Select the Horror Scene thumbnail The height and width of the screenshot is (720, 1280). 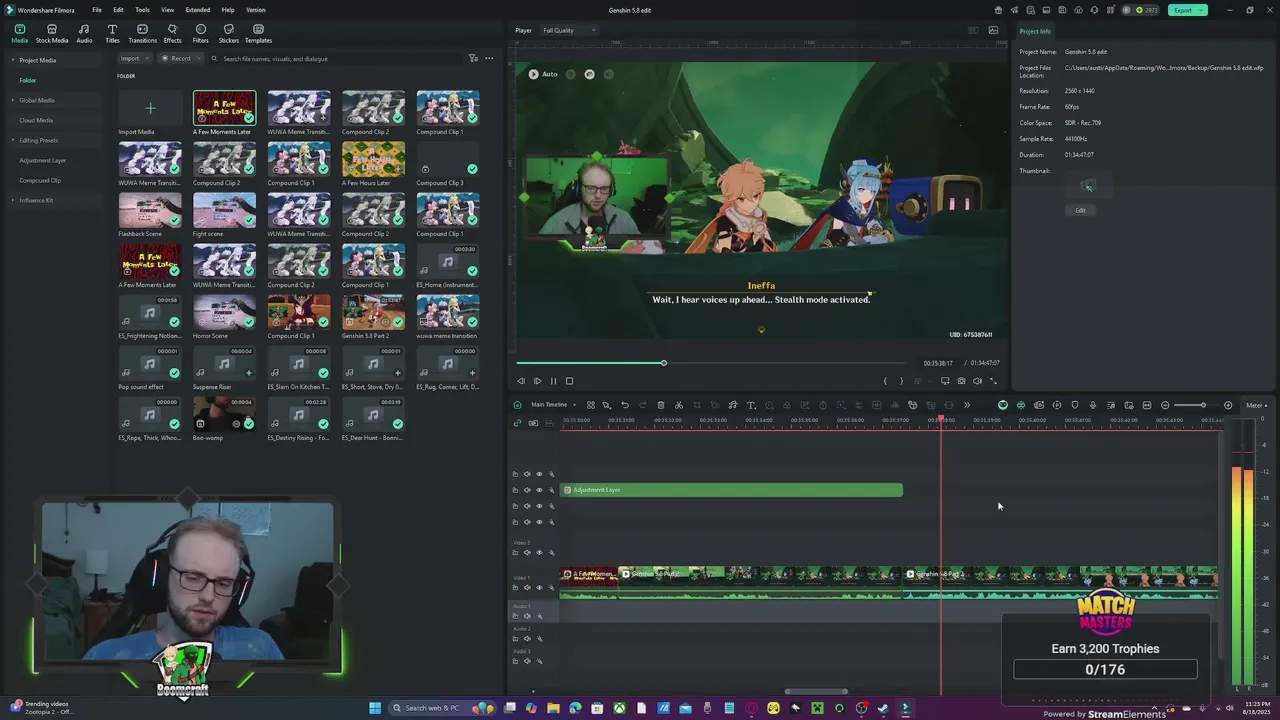click(224, 312)
